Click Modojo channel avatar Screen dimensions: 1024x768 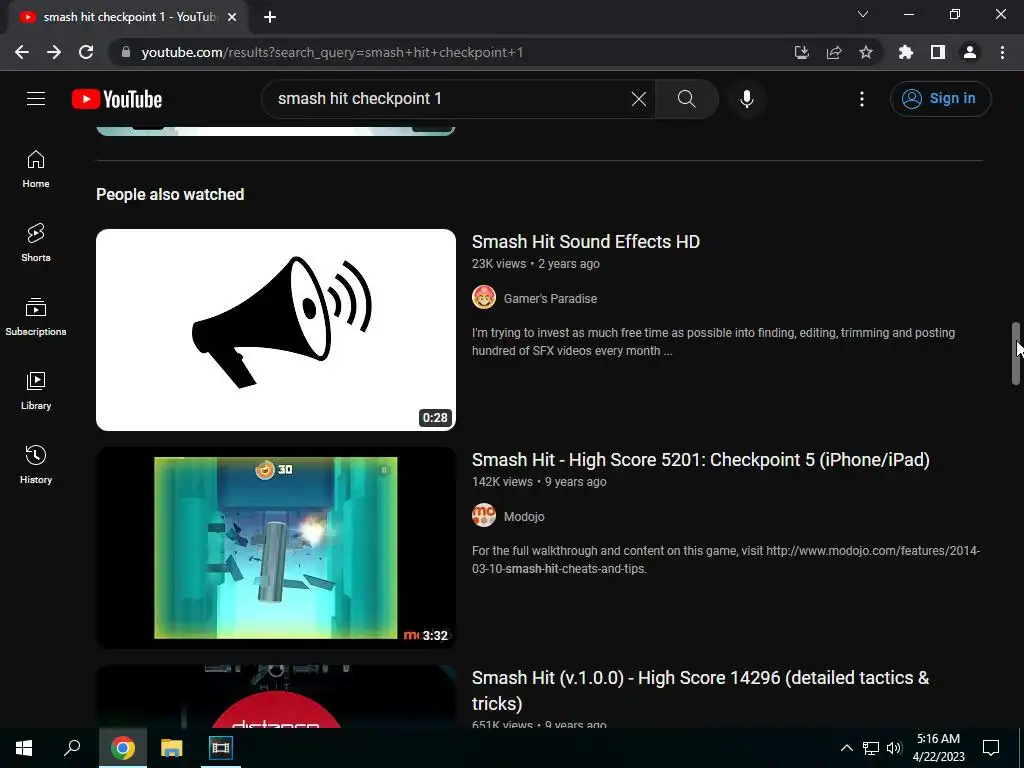pos(484,516)
